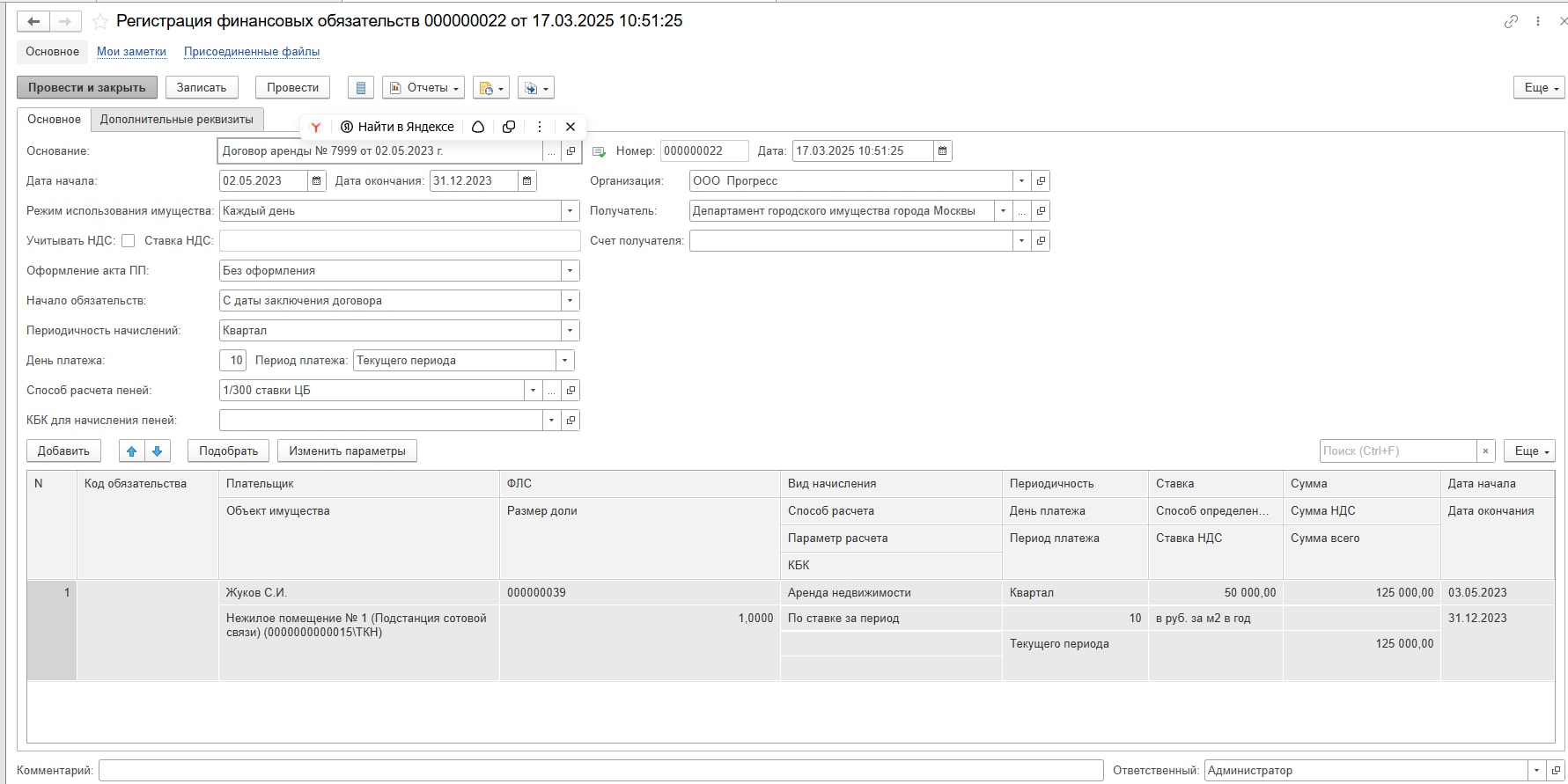Open the Получатель record icon
This screenshot has height=784, width=1568.
[x=1041, y=211]
